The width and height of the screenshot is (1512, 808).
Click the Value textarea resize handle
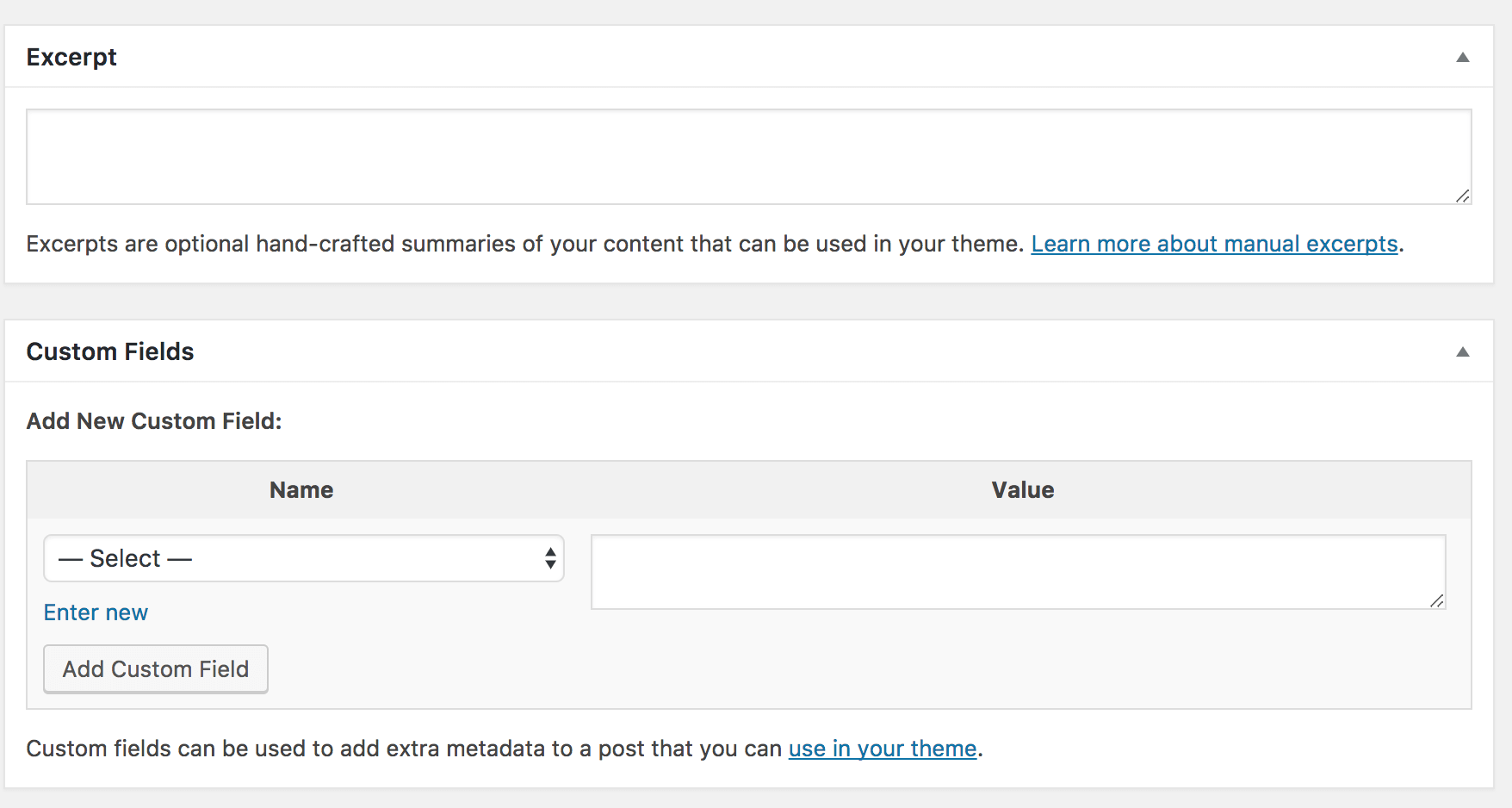1436,601
